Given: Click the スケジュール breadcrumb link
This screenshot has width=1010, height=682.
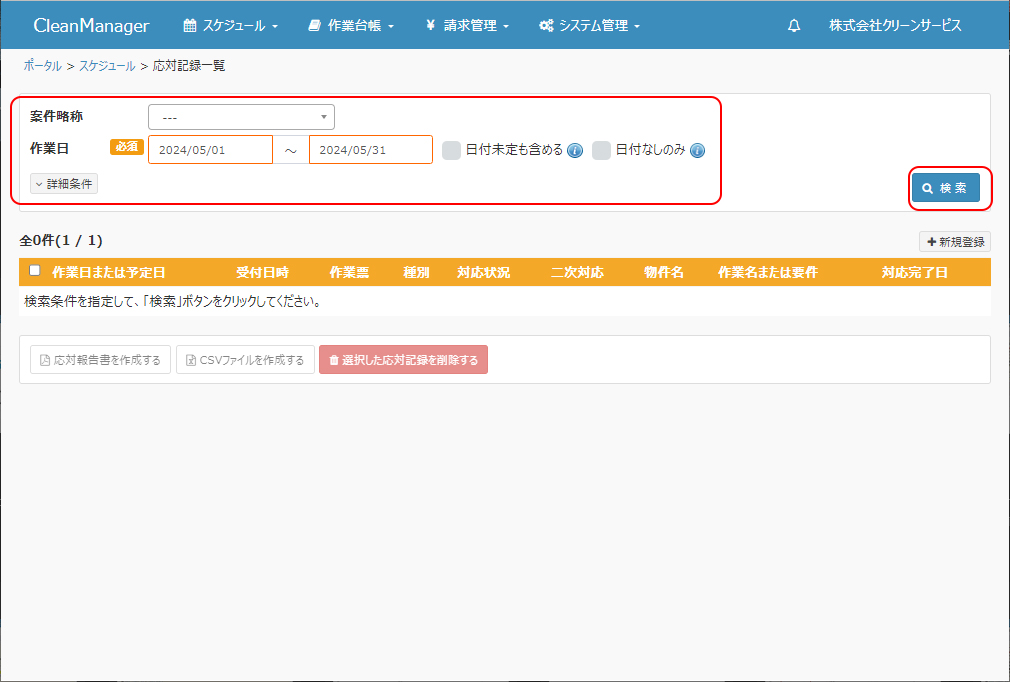Looking at the screenshot, I should pyautogui.click(x=107, y=66).
